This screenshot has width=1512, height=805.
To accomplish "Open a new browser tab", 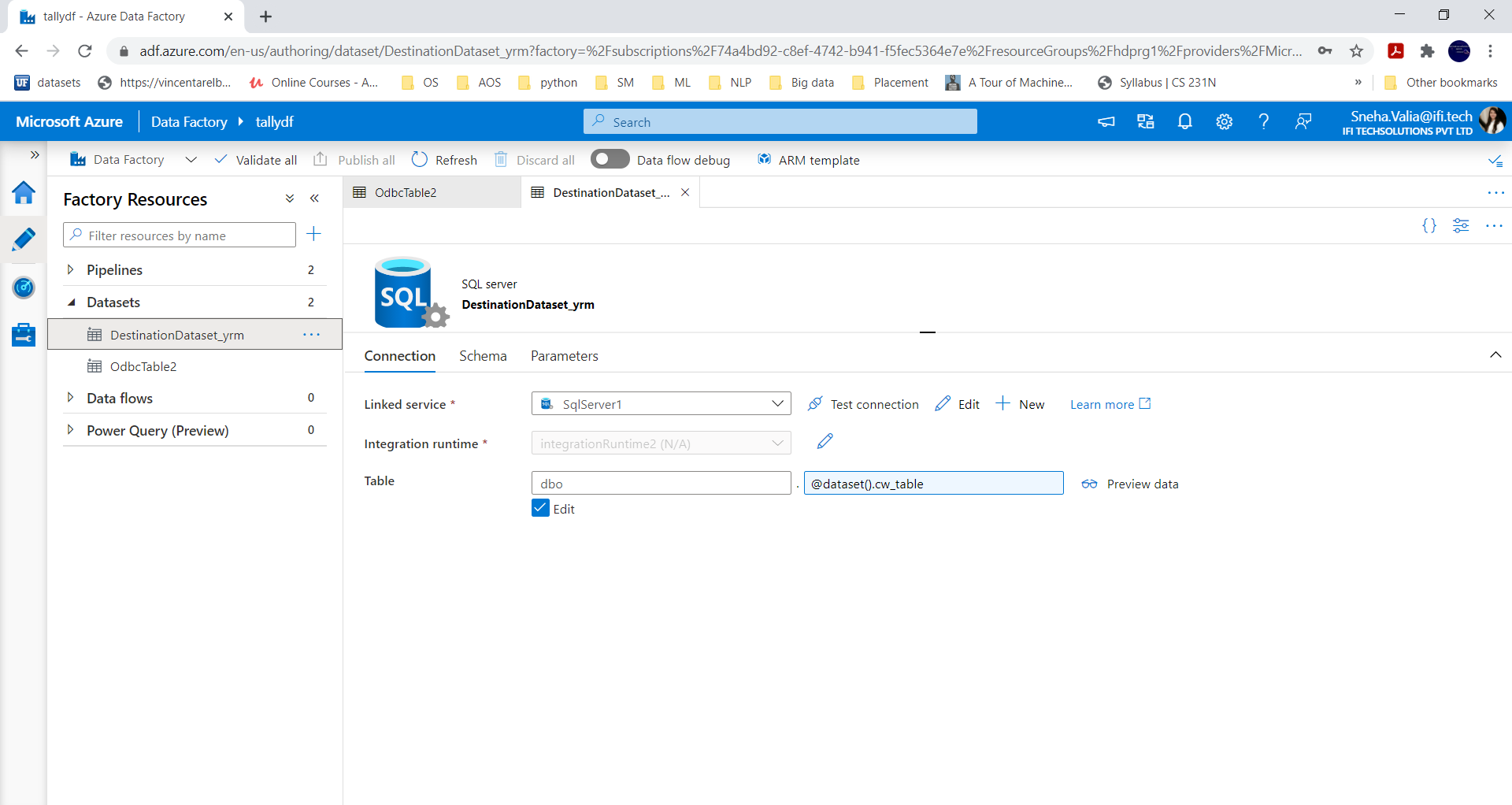I will [265, 17].
